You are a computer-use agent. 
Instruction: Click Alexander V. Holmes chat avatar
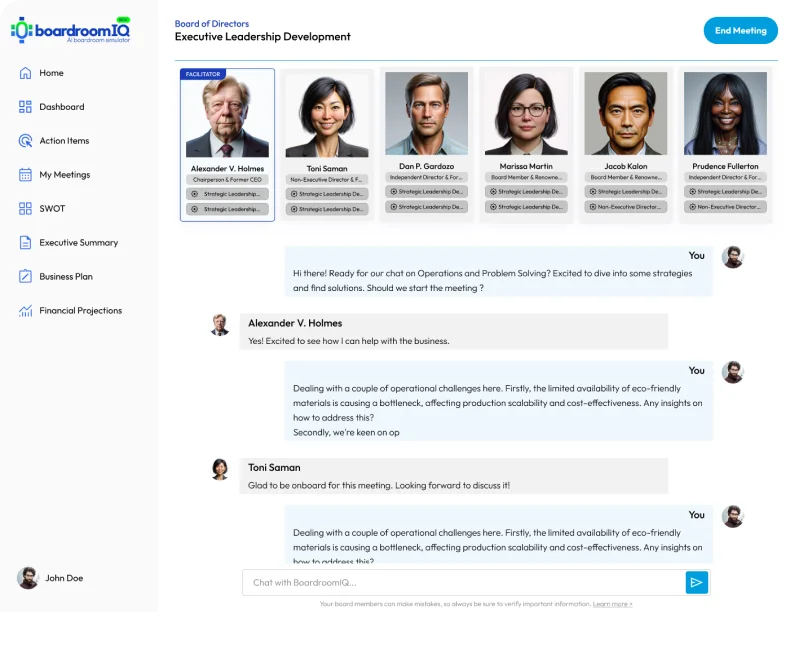pyautogui.click(x=220, y=325)
